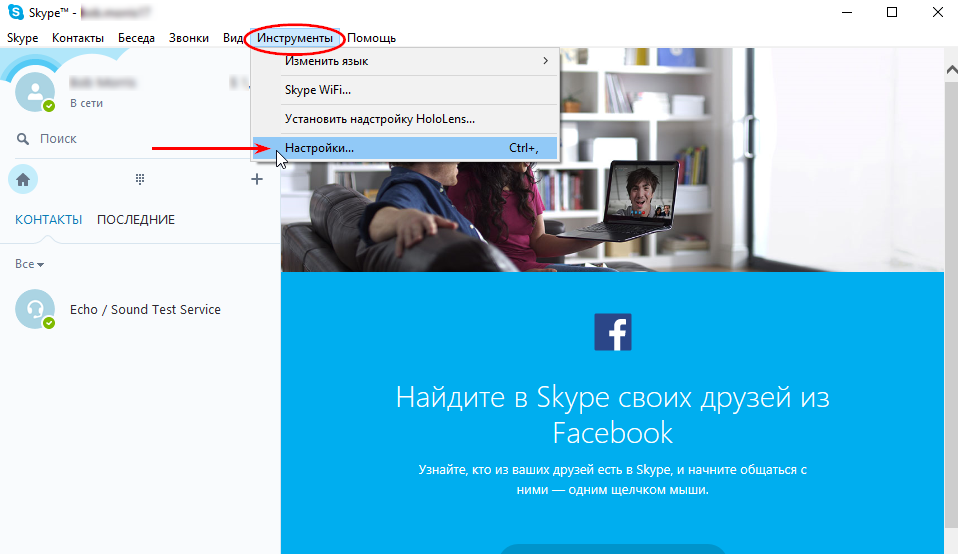Click the search magnifier icon

(23, 139)
